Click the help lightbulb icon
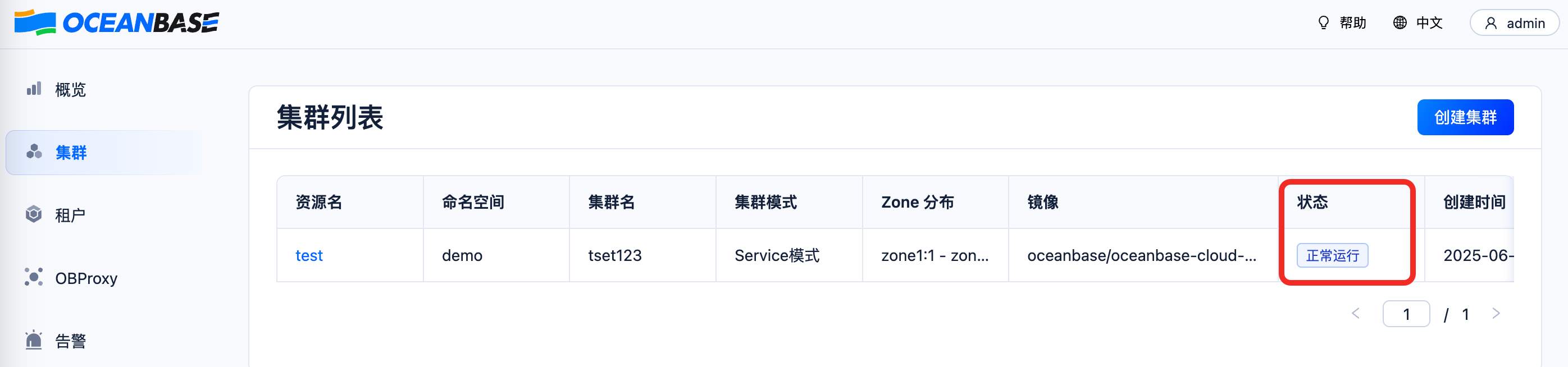The height and width of the screenshot is (367, 1568). pos(1323,23)
